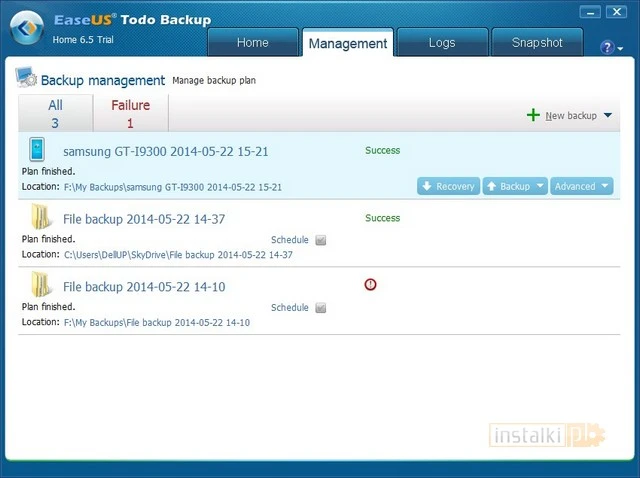Open the help question mark icon

click(x=607, y=47)
